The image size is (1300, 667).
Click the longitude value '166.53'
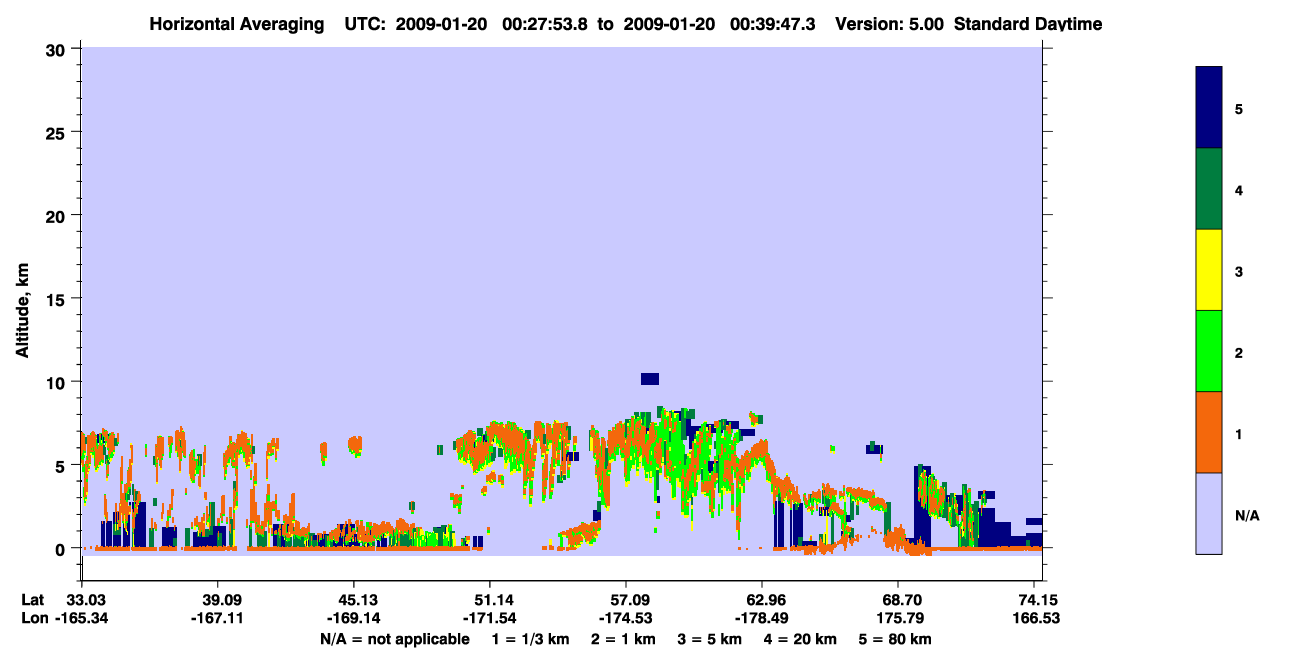(x=1037, y=619)
